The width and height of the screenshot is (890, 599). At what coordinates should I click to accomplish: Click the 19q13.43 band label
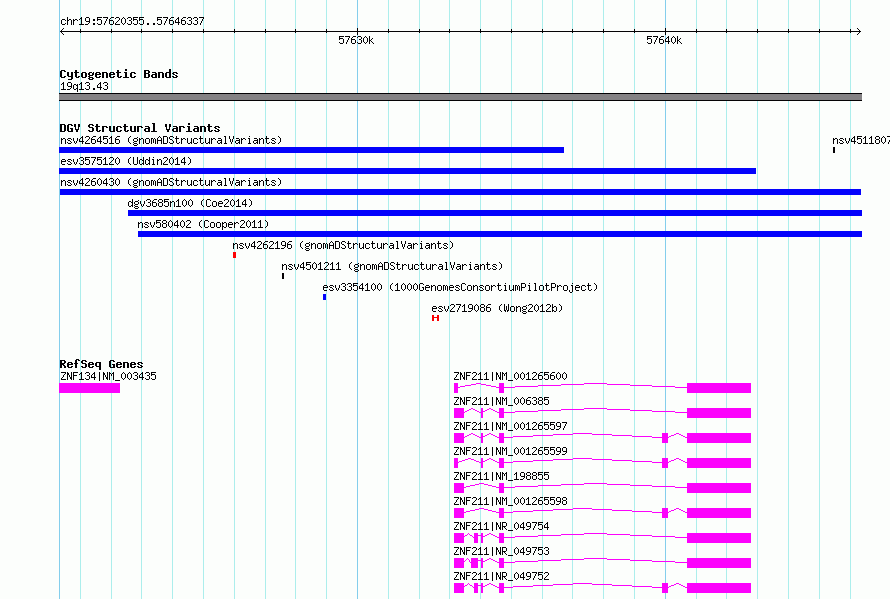click(84, 86)
